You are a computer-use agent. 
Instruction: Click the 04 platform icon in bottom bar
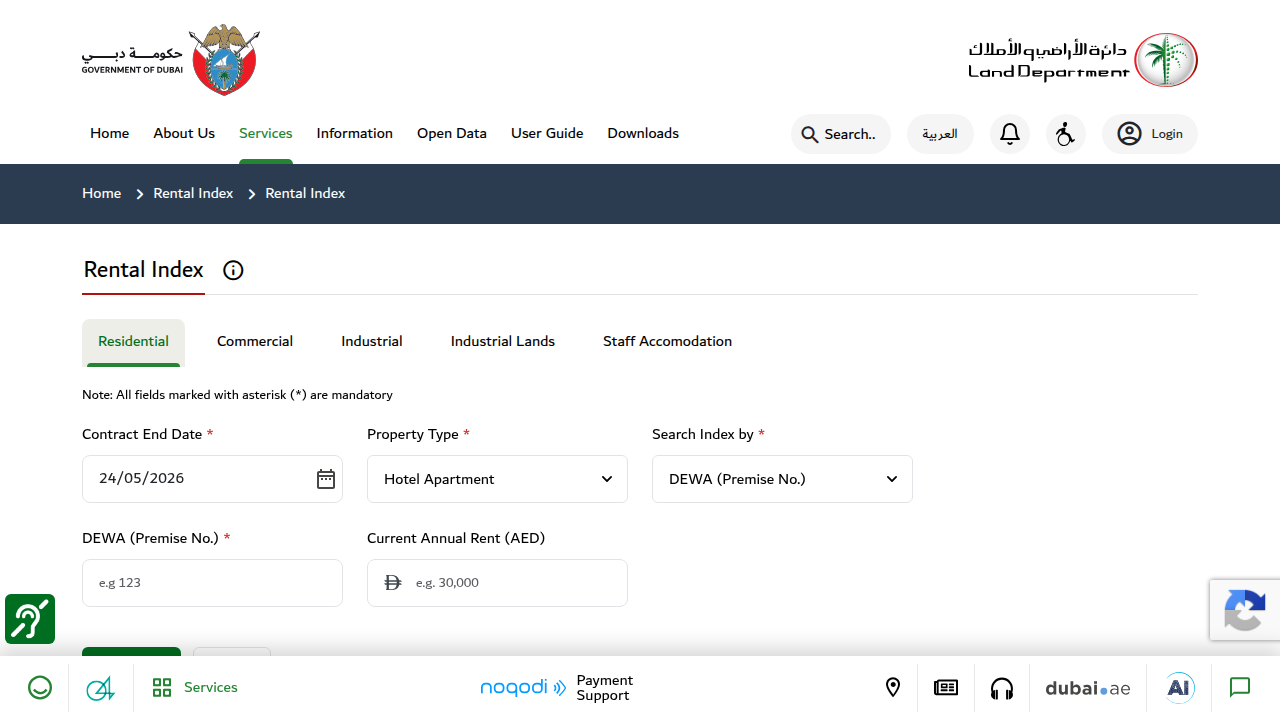[x=100, y=688]
